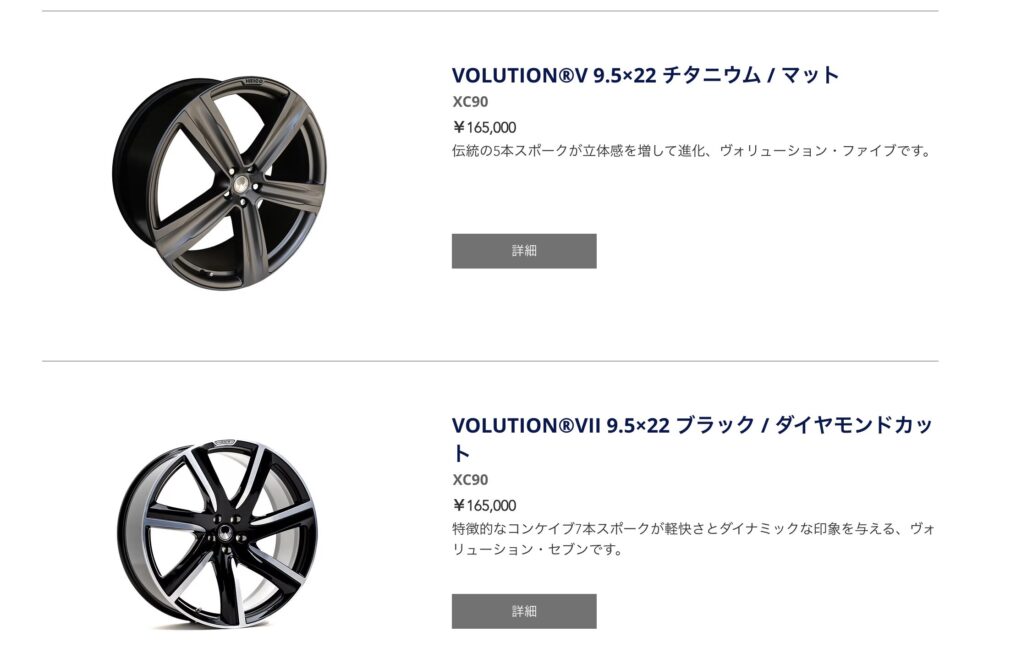
Task: Click the ¥165,000 price of the VOLUTION V
Action: (485, 127)
